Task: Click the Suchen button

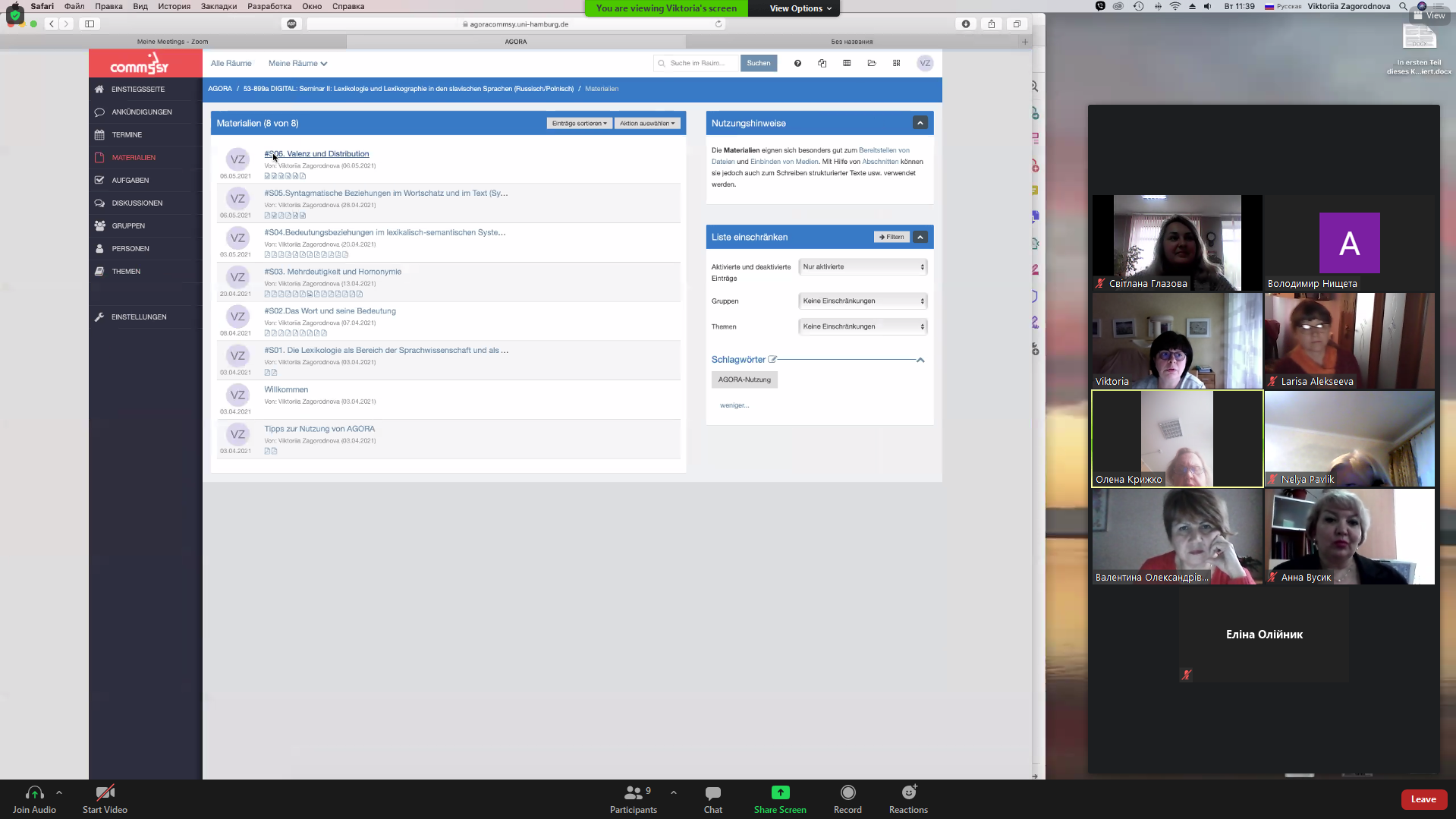Action: click(x=758, y=64)
